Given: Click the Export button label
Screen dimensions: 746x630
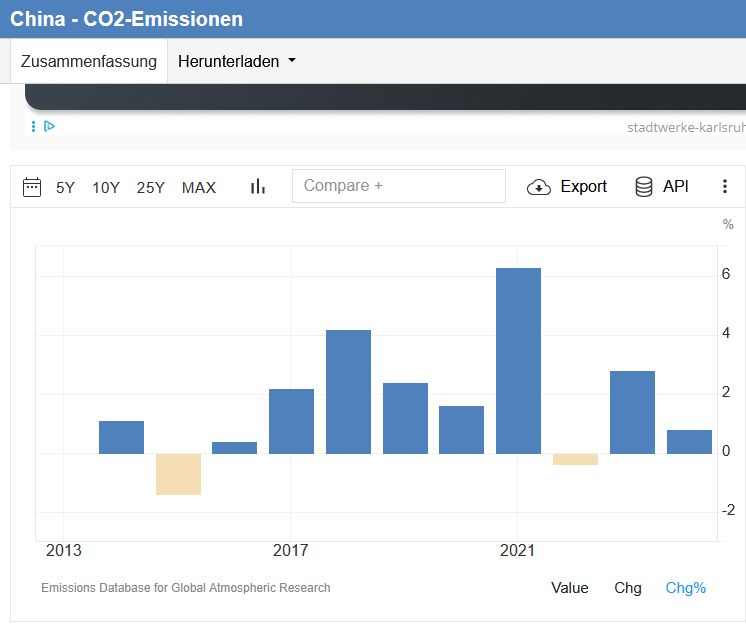Looking at the screenshot, I should (x=583, y=187).
